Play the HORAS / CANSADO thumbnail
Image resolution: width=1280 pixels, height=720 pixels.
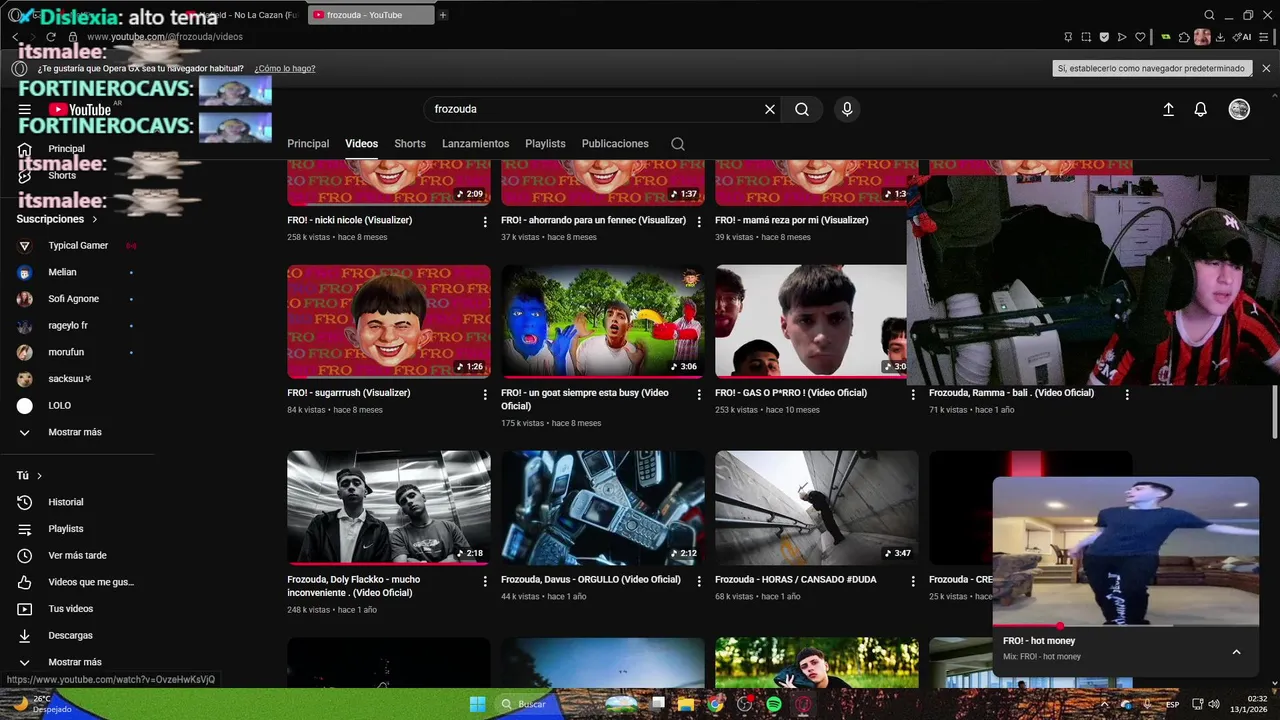pyautogui.click(x=816, y=508)
